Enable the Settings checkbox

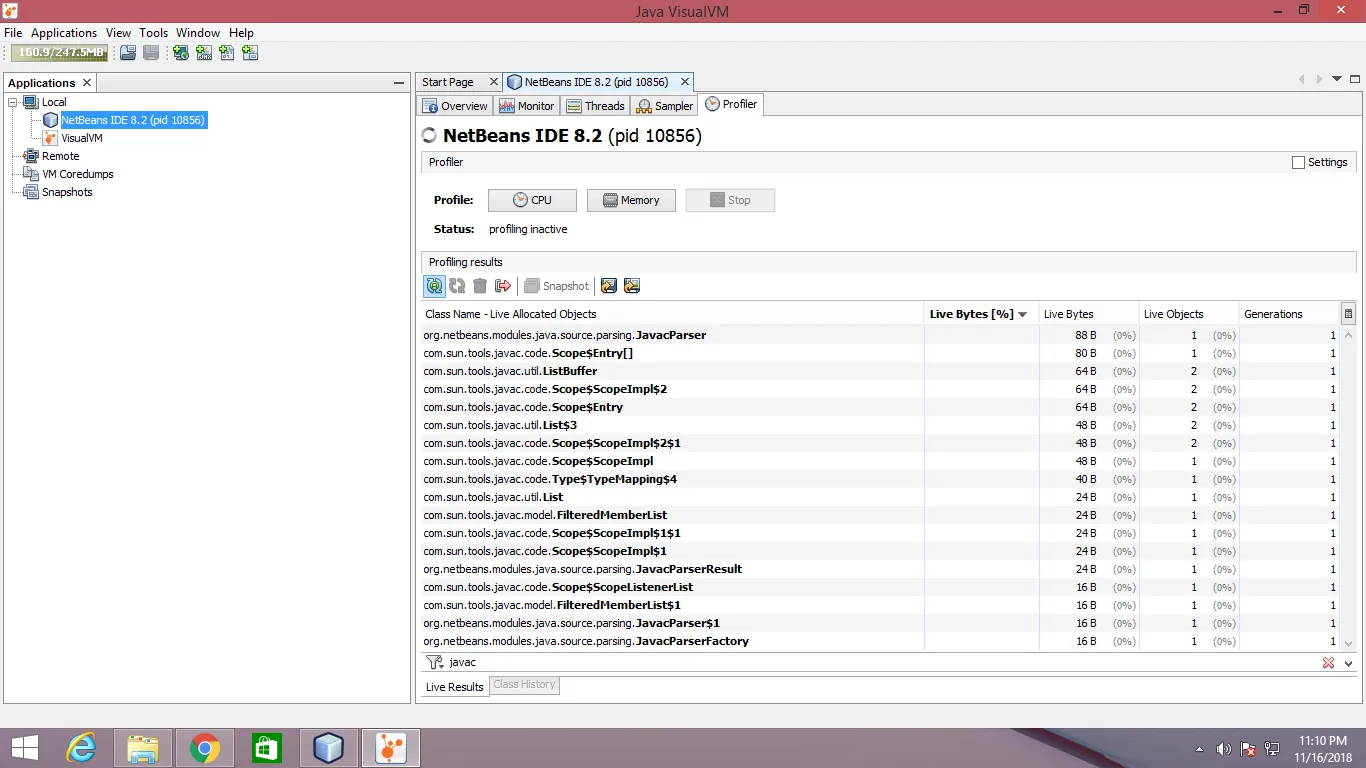1298,162
